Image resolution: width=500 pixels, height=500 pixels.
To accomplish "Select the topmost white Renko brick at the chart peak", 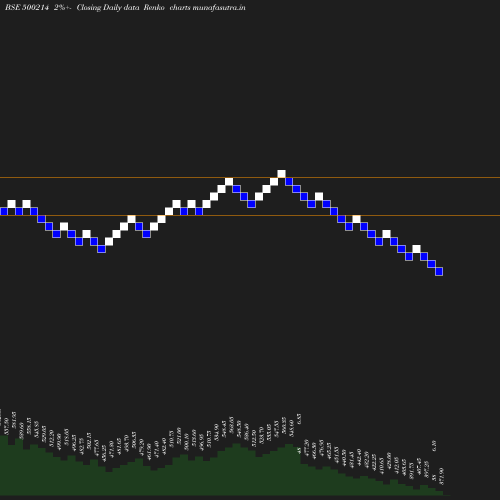I will 281,174.
